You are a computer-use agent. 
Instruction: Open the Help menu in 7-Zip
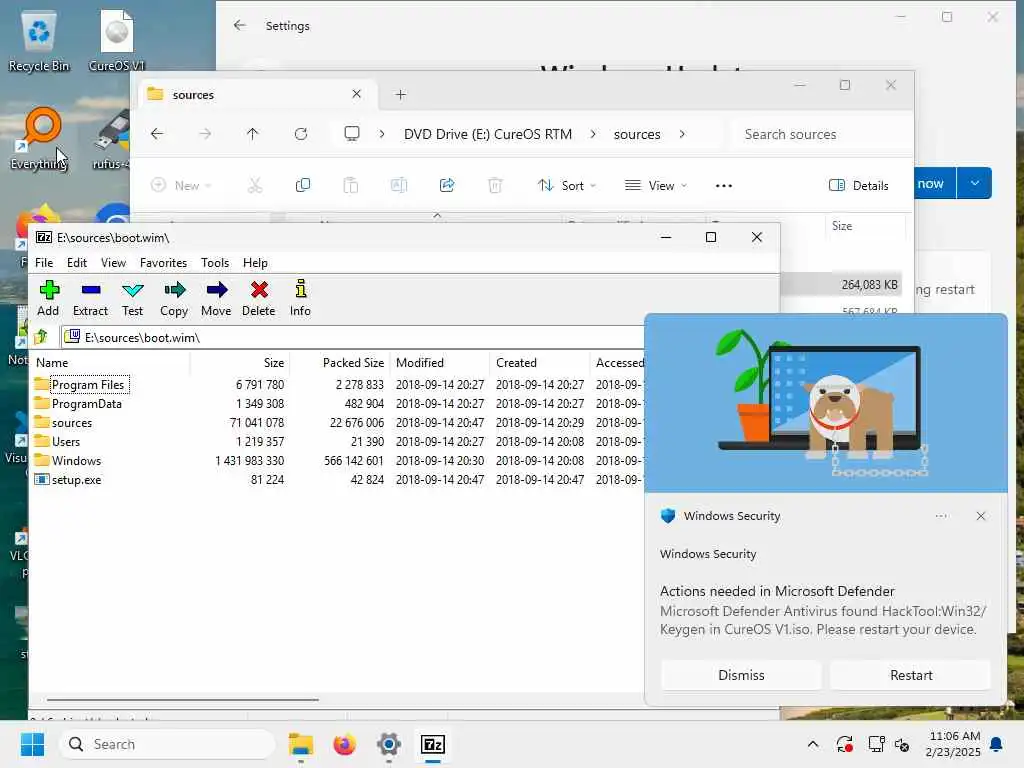coord(255,263)
